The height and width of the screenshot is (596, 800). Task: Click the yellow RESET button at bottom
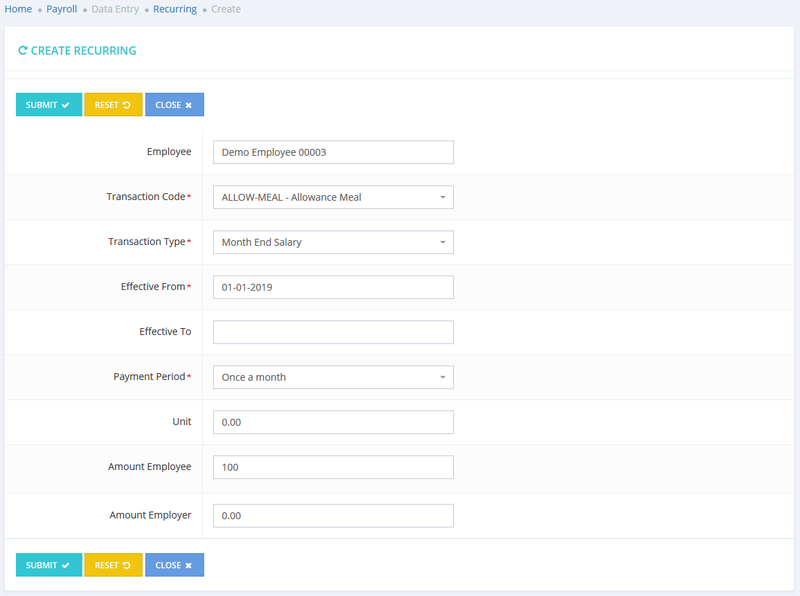[x=112, y=565]
